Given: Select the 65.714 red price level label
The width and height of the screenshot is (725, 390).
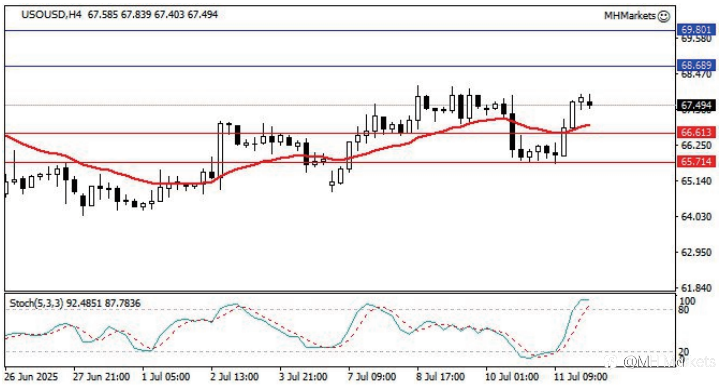Looking at the screenshot, I should (696, 161).
